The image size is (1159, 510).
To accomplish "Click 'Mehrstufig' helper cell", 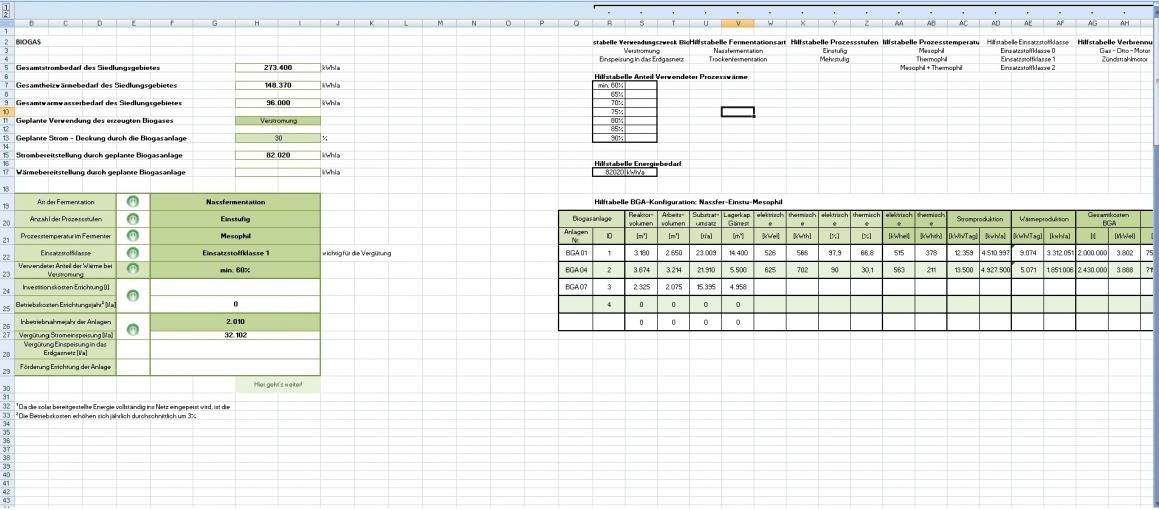I will pyautogui.click(x=835, y=58).
